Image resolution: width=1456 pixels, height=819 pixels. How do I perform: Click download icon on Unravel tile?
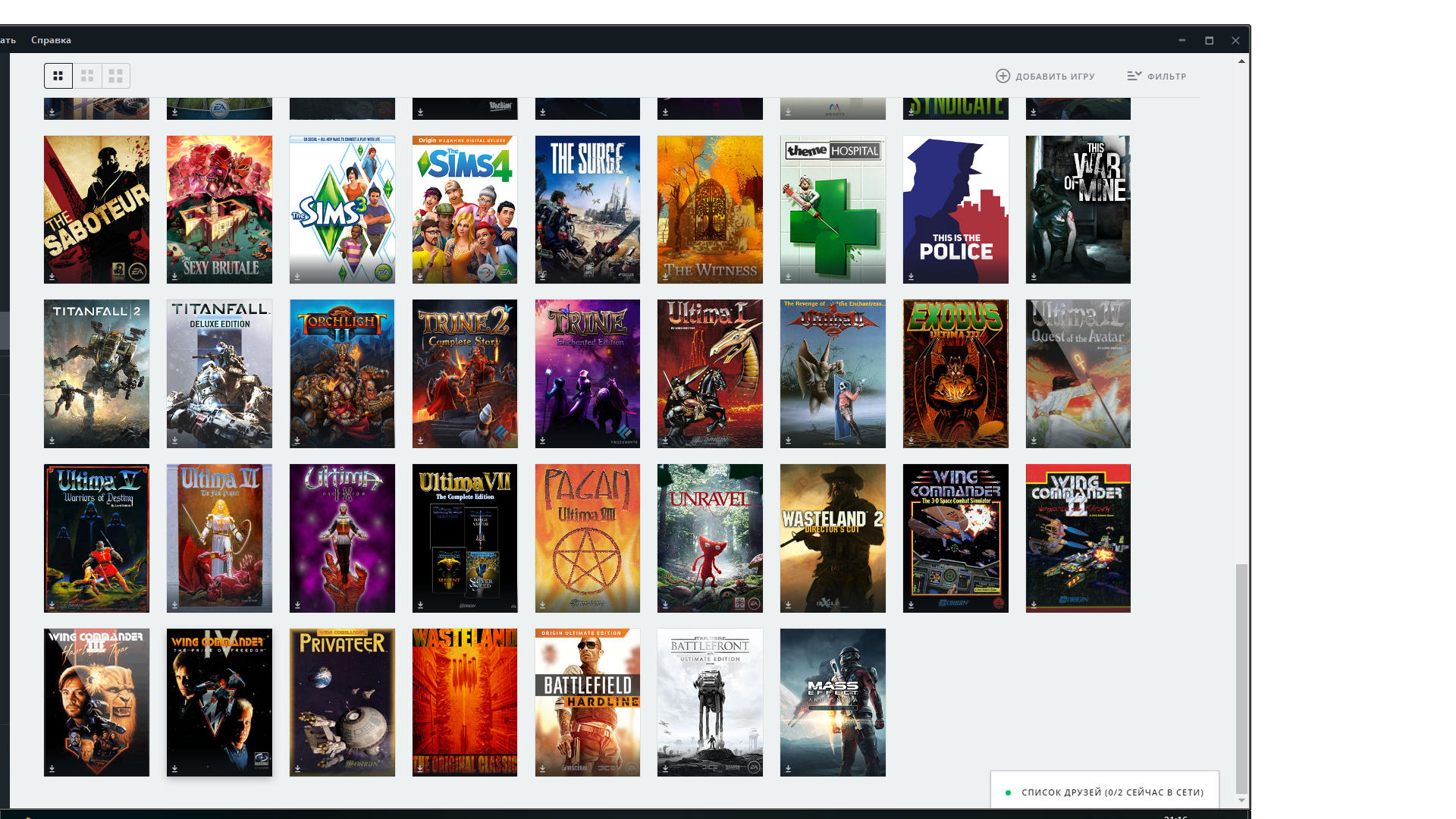coord(665,605)
